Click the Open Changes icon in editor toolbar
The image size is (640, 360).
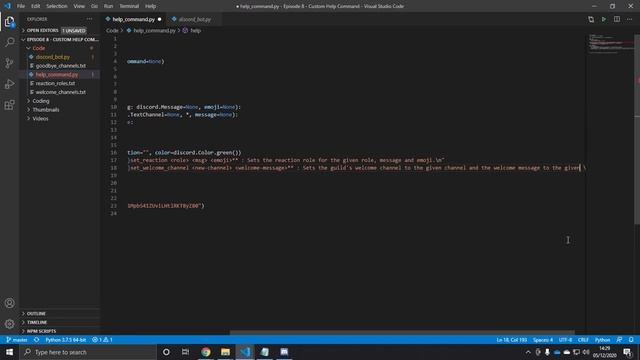coord(591,19)
